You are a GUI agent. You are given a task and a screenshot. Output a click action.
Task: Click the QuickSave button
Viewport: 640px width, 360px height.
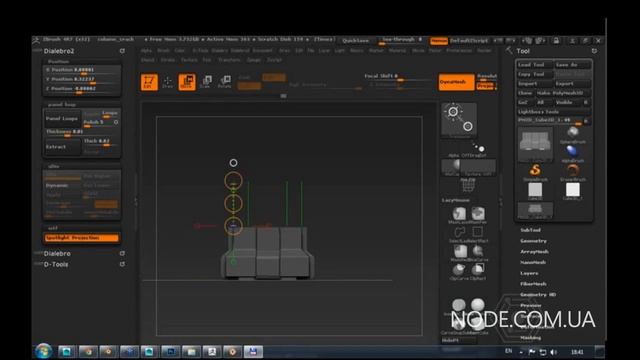click(356, 40)
